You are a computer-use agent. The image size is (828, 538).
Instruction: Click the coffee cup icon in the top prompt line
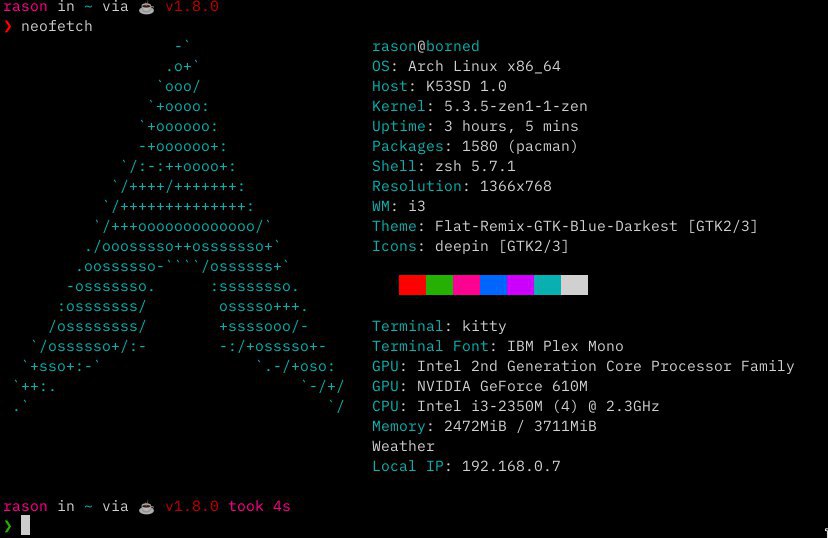click(x=146, y=7)
